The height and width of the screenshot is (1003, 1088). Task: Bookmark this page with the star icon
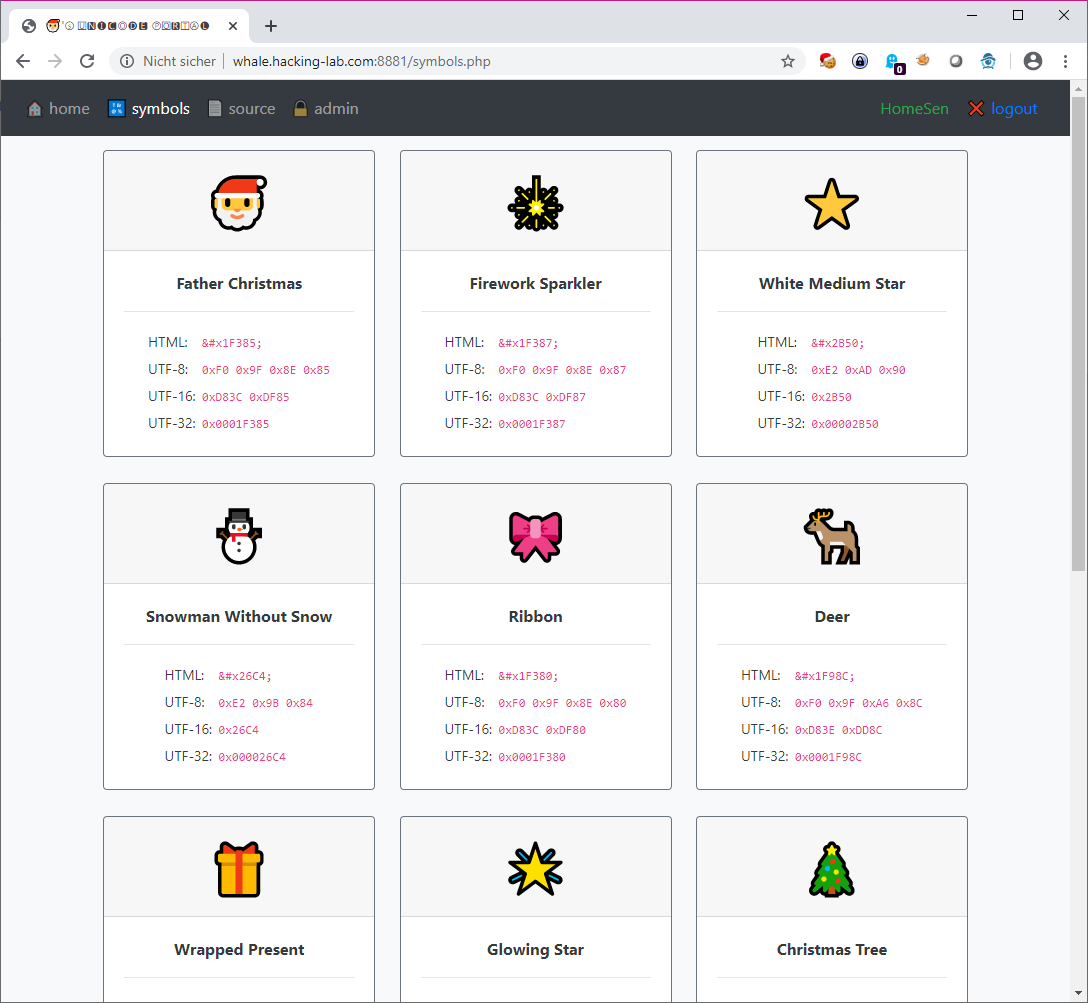click(788, 61)
